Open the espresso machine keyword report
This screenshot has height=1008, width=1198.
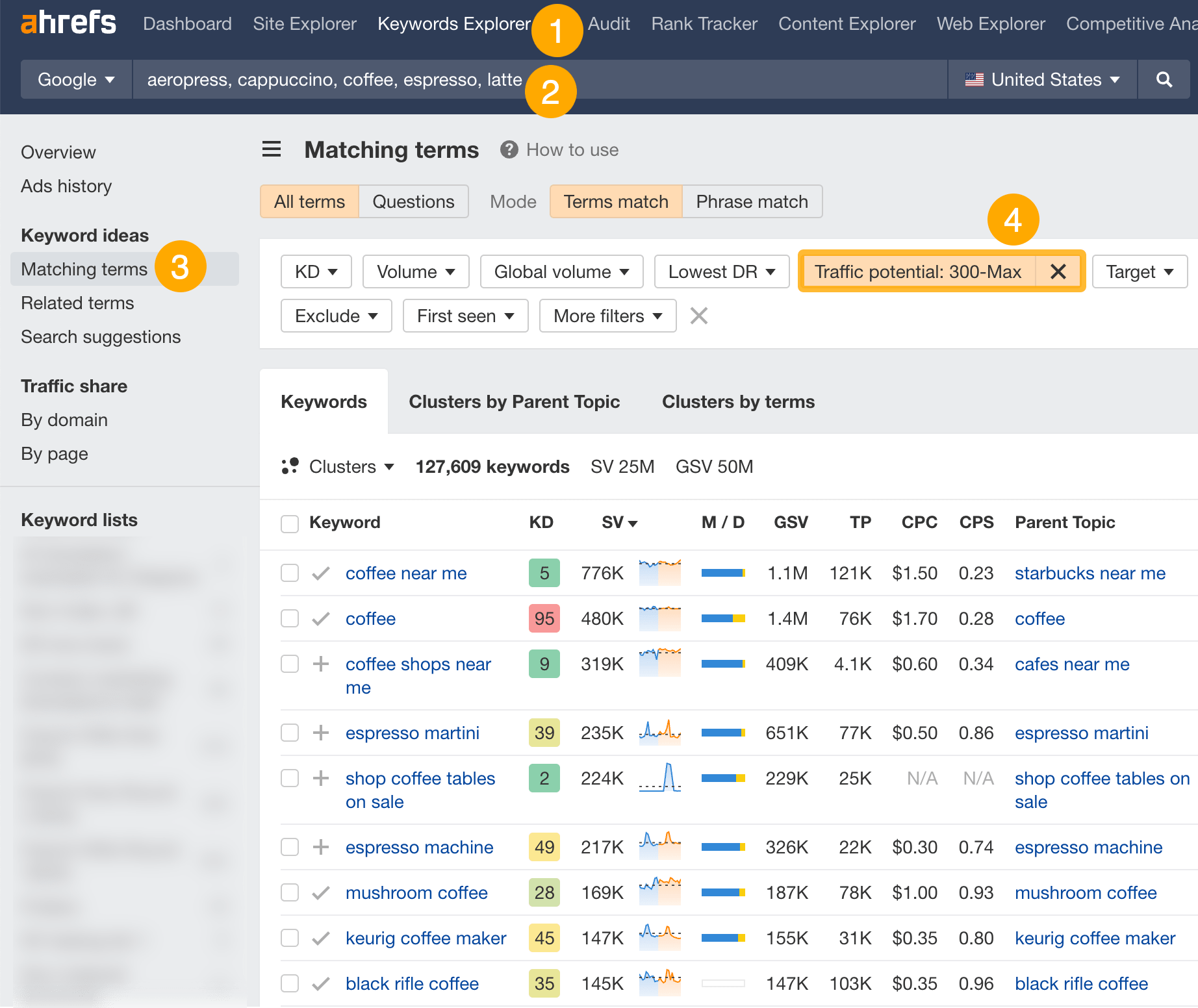[x=419, y=847]
